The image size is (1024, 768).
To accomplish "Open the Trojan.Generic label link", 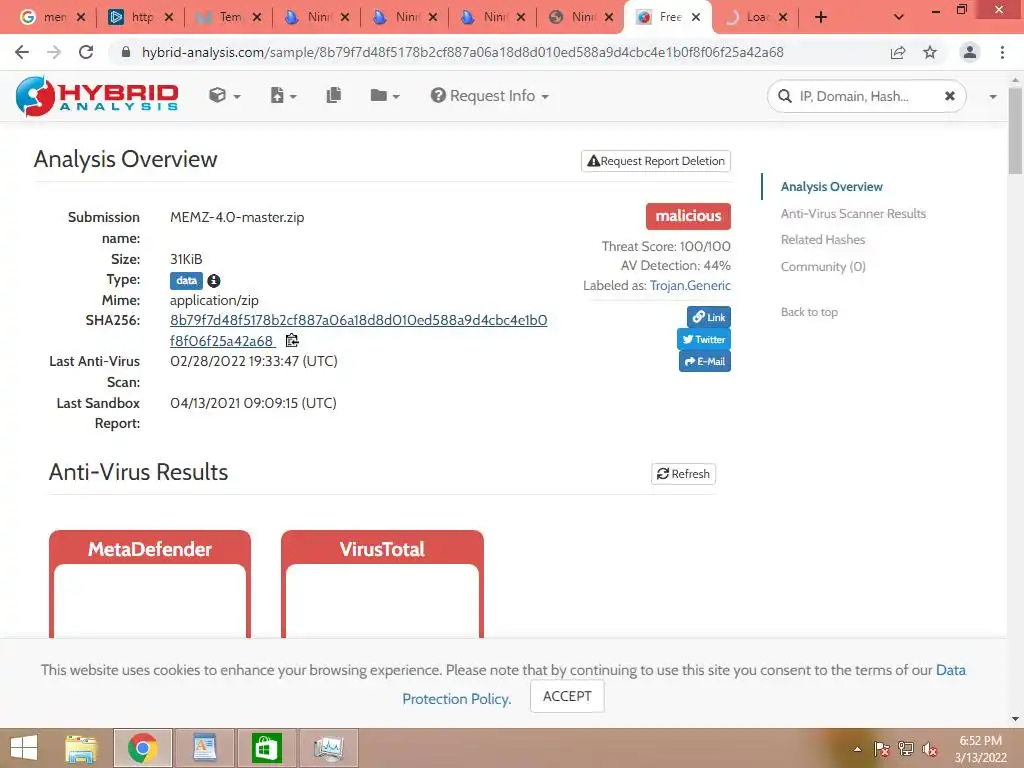I will [690, 285].
